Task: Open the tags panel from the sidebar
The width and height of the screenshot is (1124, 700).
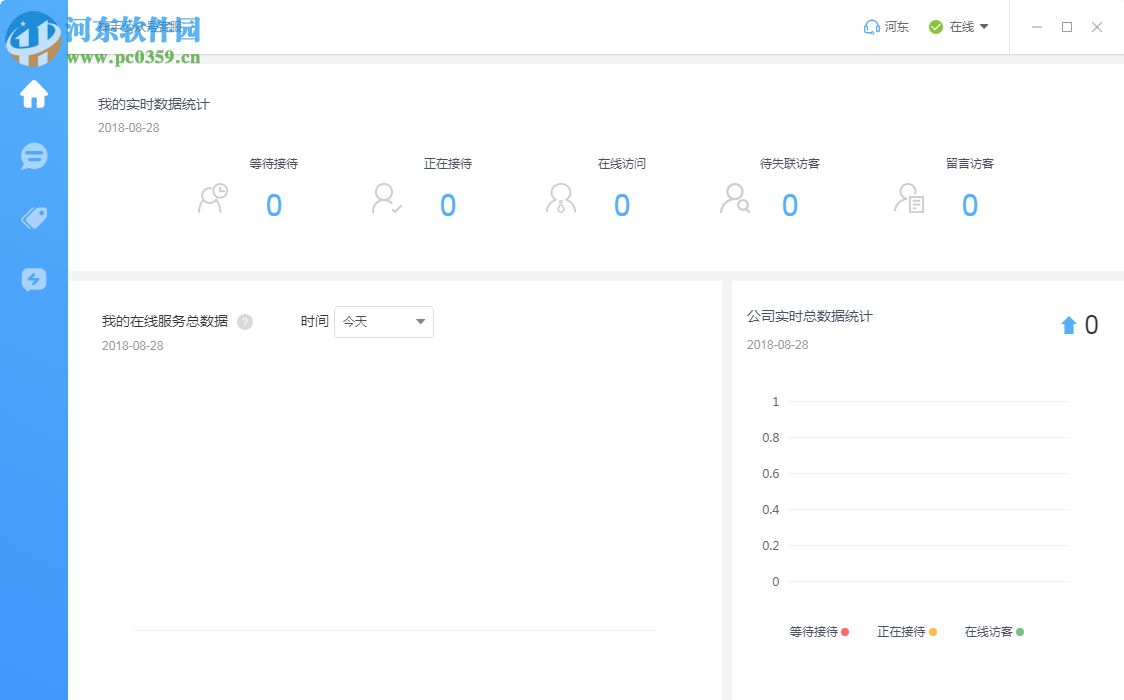Action: [x=33, y=218]
